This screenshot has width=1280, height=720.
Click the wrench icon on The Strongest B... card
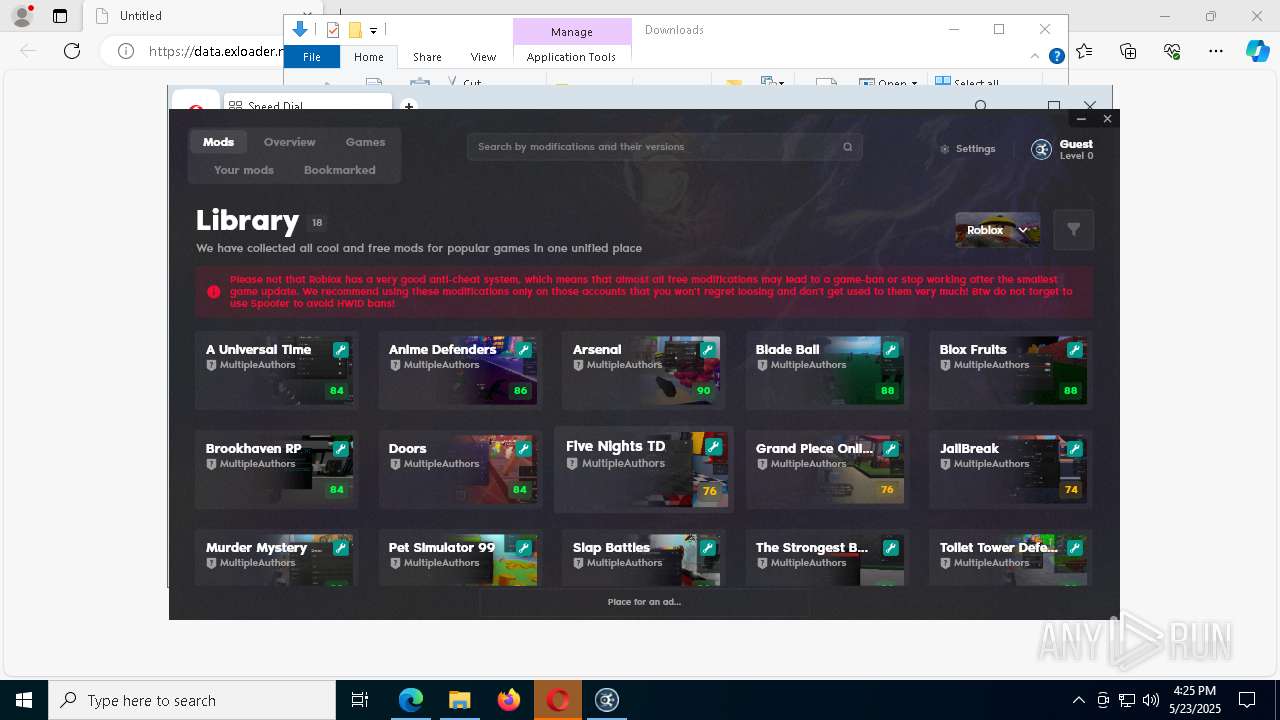click(891, 548)
